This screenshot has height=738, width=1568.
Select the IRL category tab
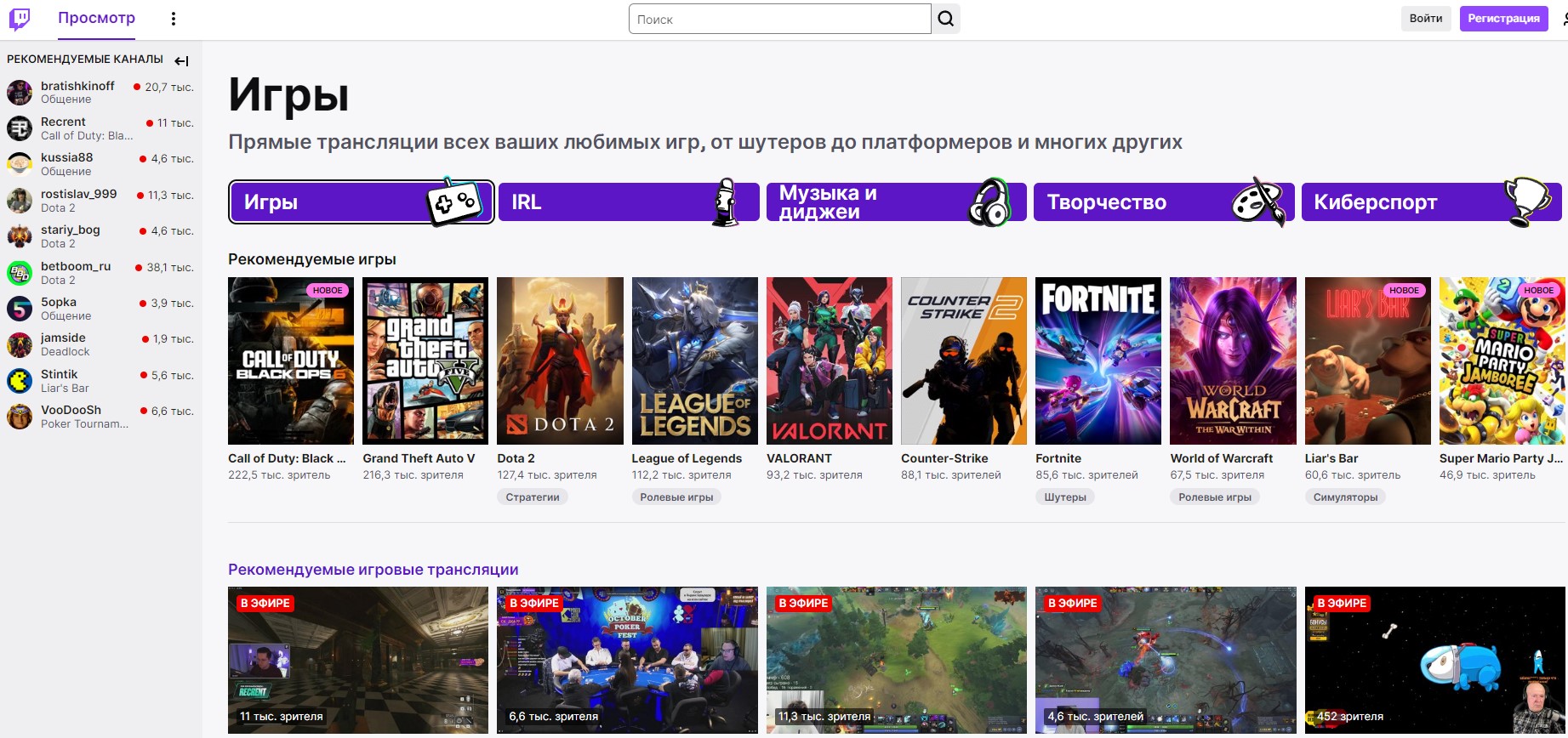[x=629, y=202]
